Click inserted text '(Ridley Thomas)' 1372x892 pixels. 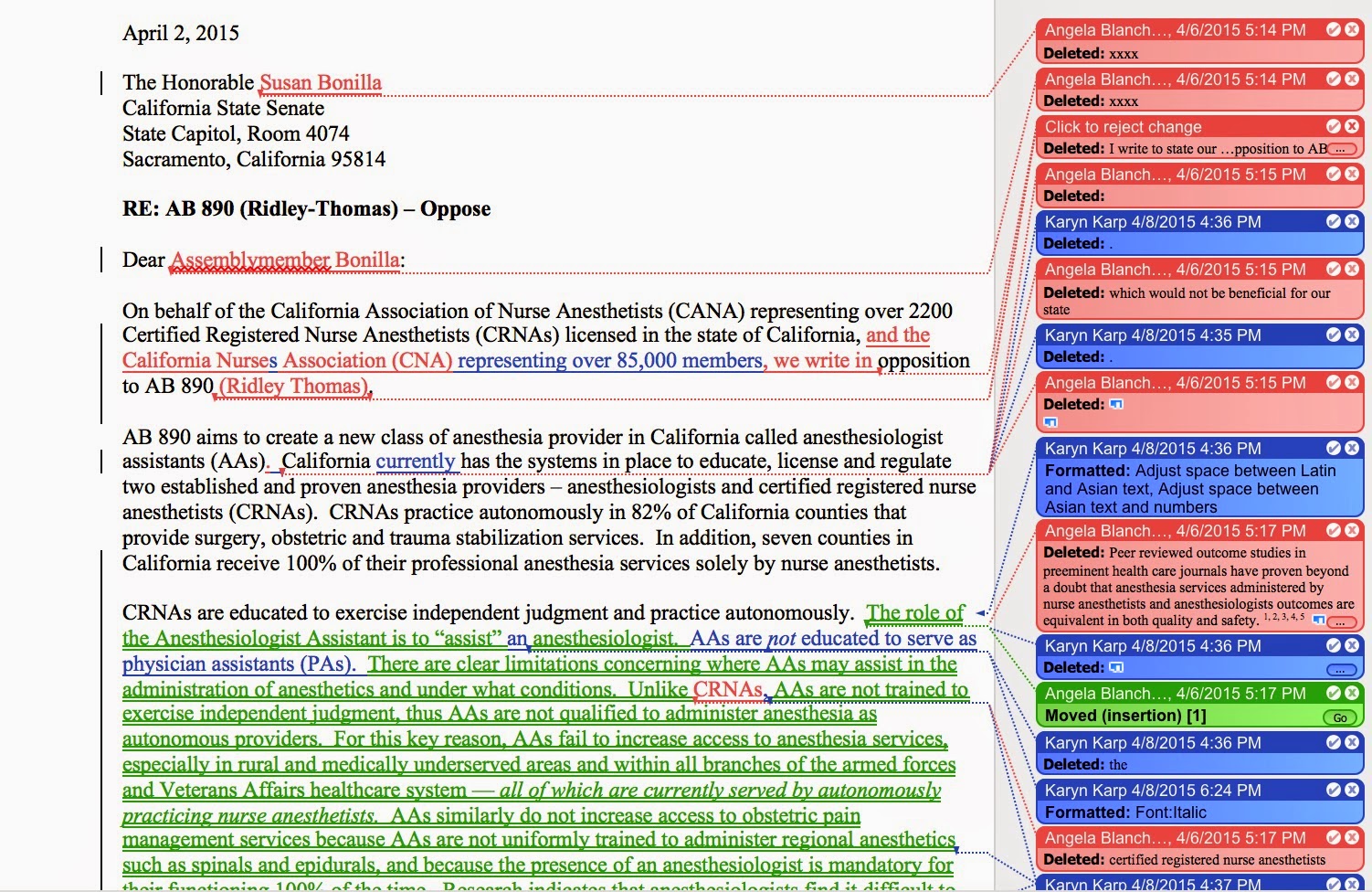(x=294, y=386)
